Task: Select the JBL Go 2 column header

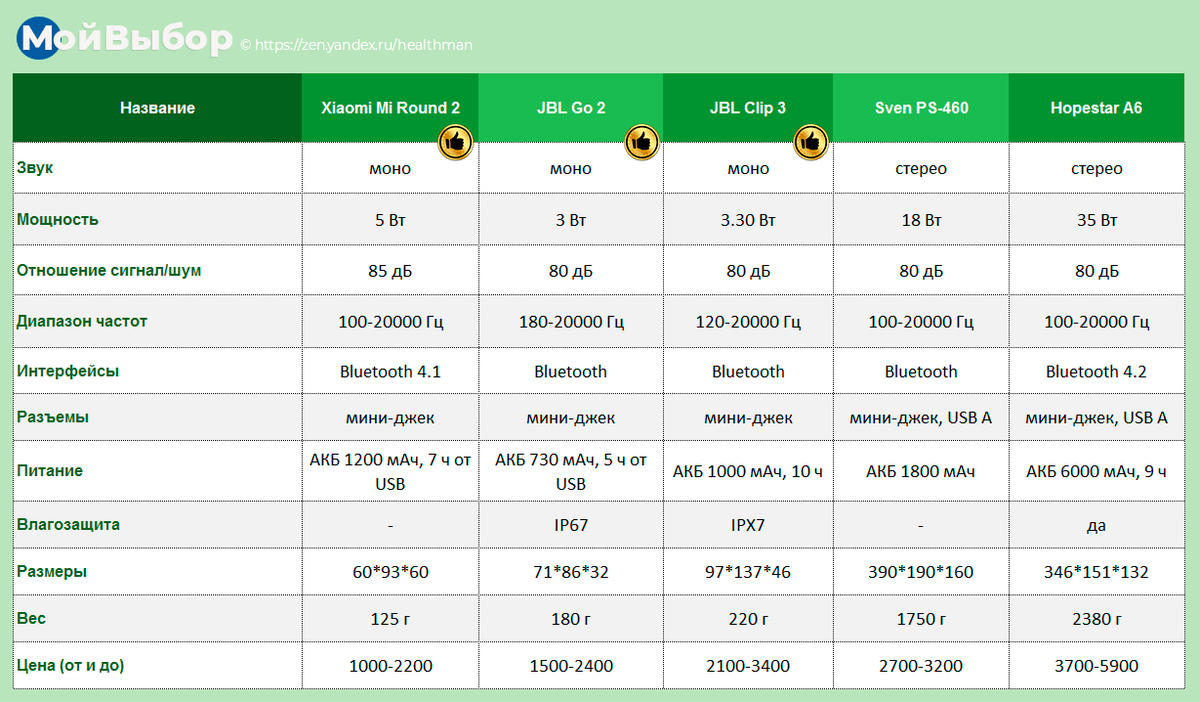Action: 571,108
